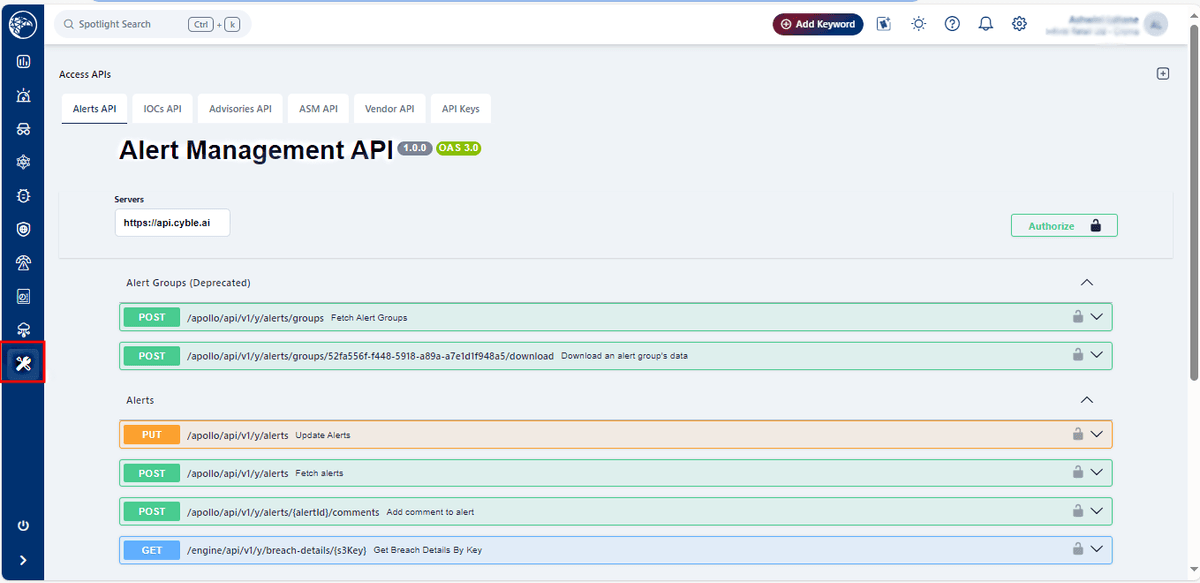Image resolution: width=1200 pixels, height=583 pixels.
Task: Click the Spotlight Search field
Action: 152,24
